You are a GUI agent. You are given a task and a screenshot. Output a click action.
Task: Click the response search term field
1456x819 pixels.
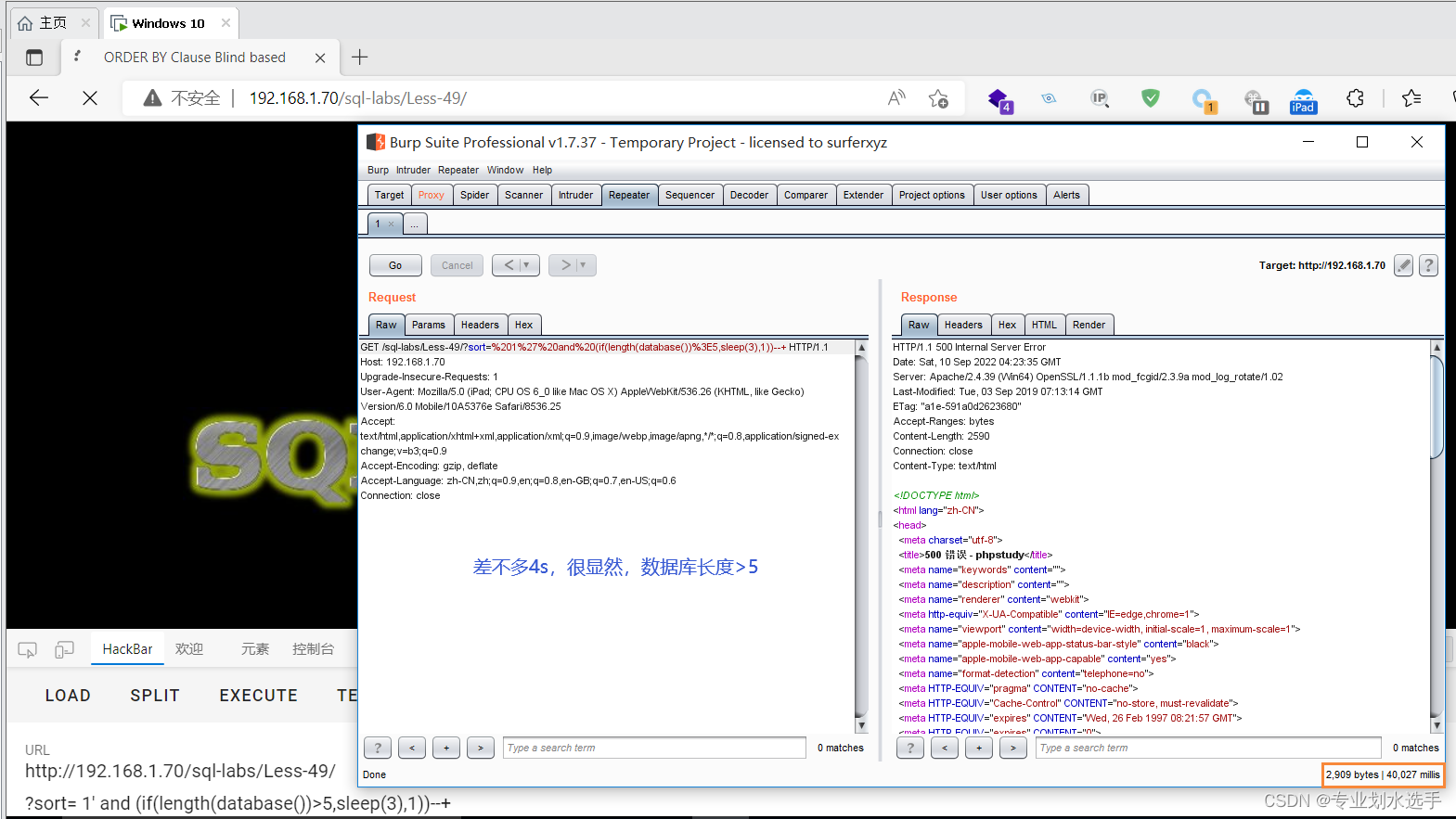(x=1208, y=748)
